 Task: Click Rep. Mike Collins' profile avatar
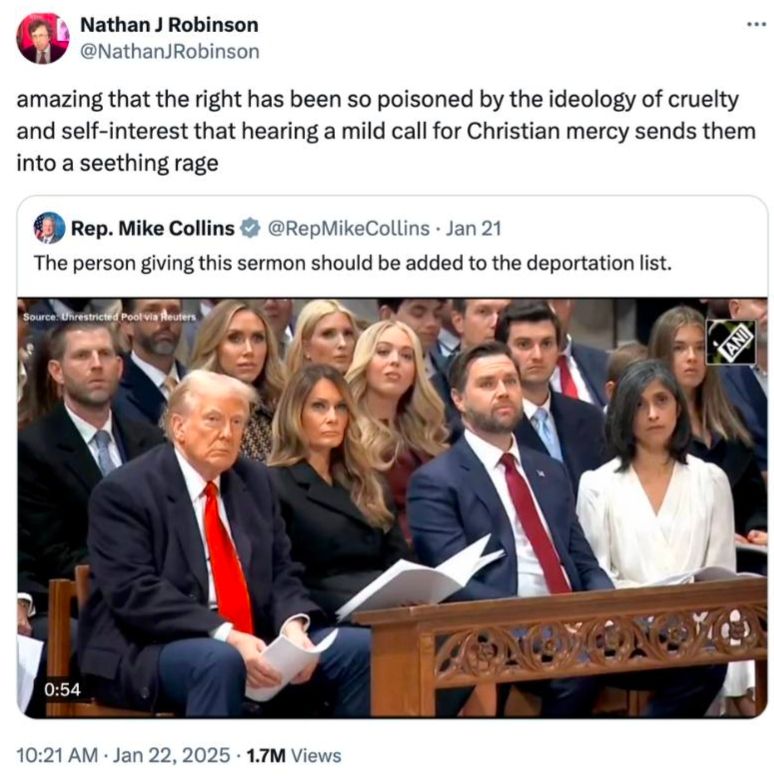(49, 228)
